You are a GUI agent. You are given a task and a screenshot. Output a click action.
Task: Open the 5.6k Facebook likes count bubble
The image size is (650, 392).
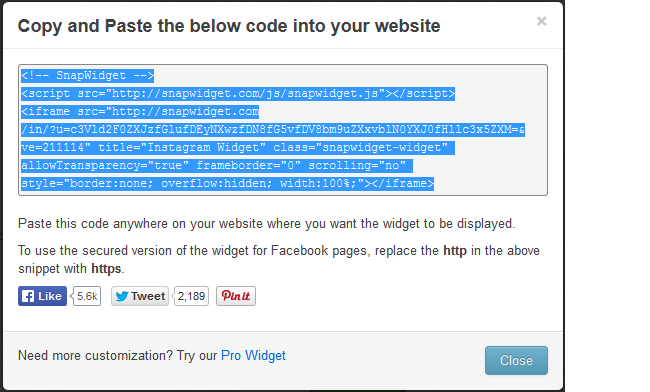click(86, 296)
